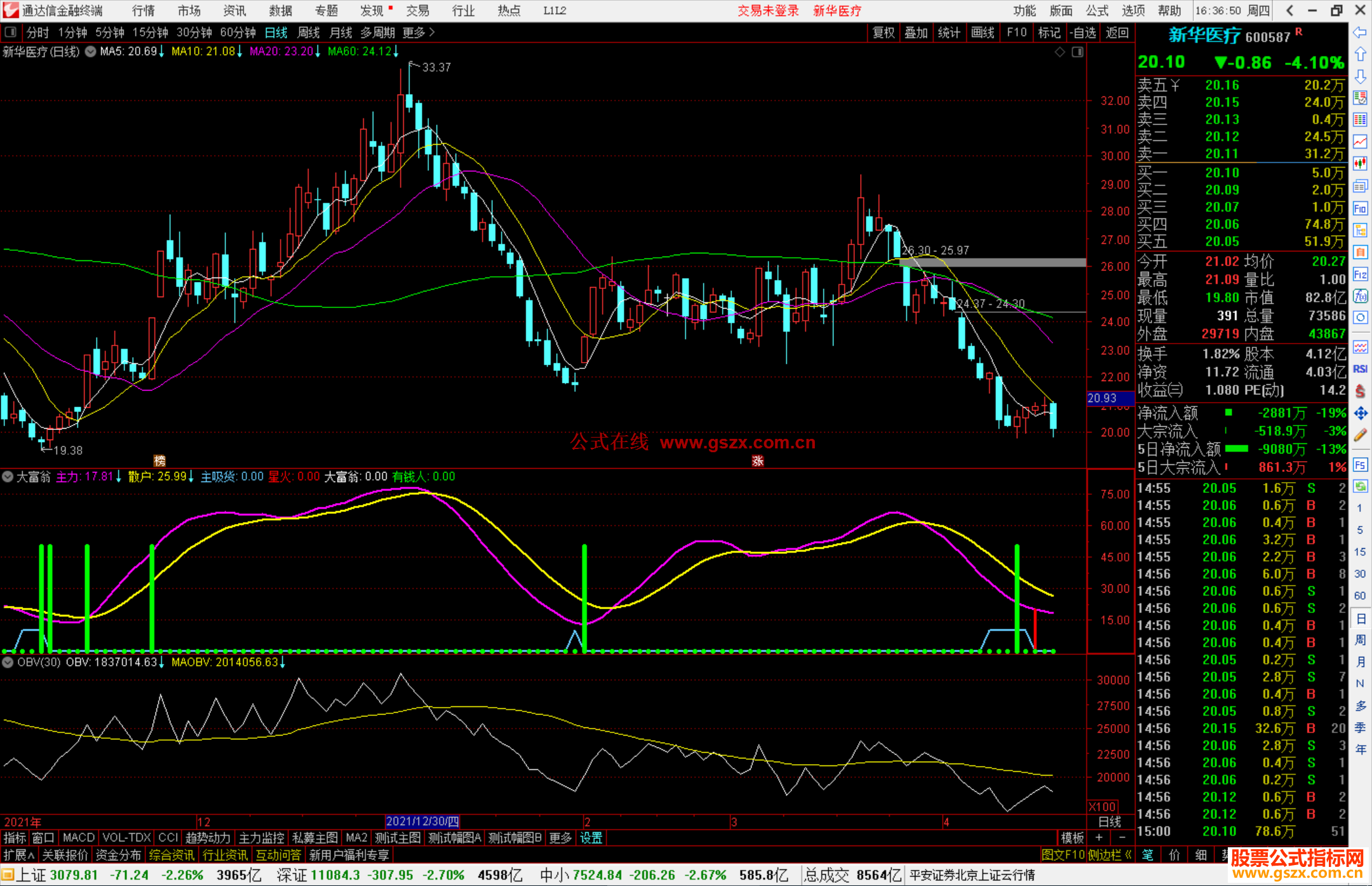Click the gray 26.30 - 25.97 price gap bar

pyautogui.click(x=993, y=262)
